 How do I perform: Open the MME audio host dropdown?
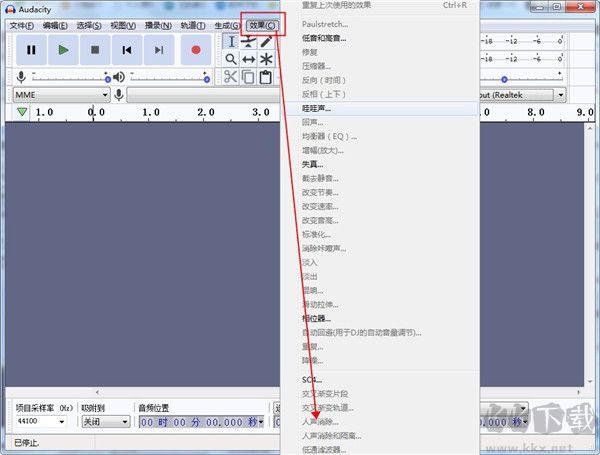point(62,95)
